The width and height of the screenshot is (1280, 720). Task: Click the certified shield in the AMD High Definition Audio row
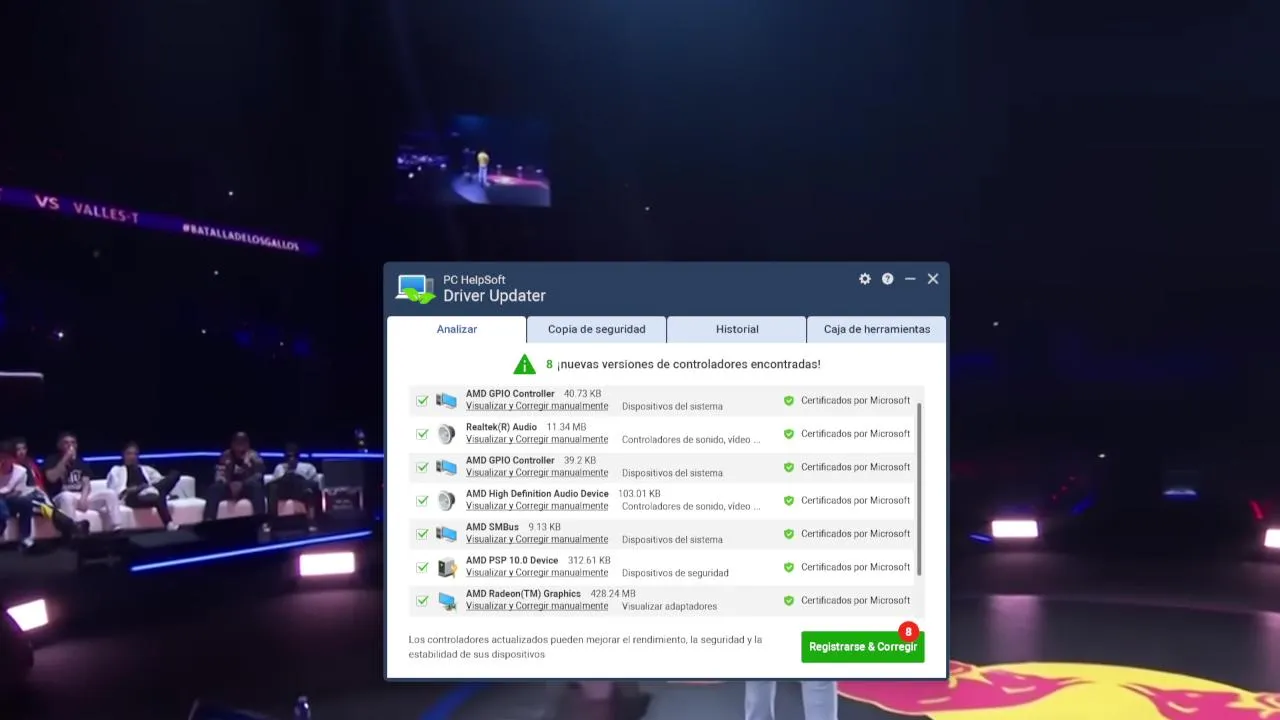[x=789, y=500]
